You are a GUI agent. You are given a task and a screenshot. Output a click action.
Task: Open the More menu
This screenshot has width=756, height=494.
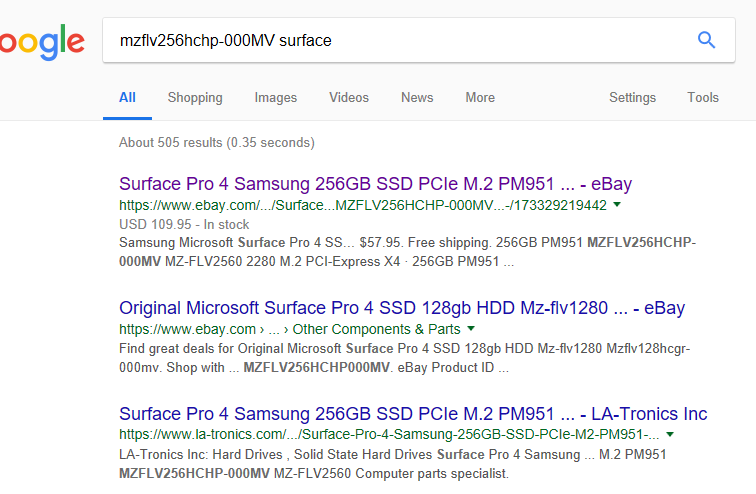[480, 98]
